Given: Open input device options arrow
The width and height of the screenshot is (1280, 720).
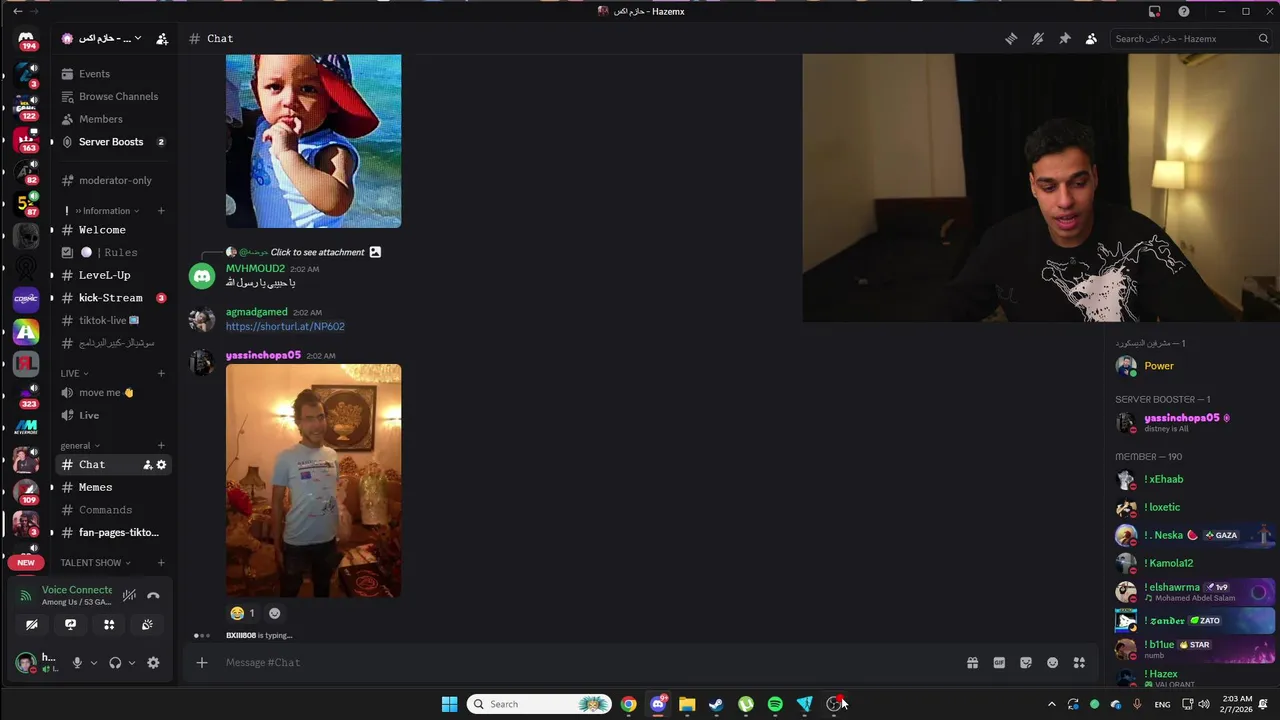Looking at the screenshot, I should click(94, 663).
